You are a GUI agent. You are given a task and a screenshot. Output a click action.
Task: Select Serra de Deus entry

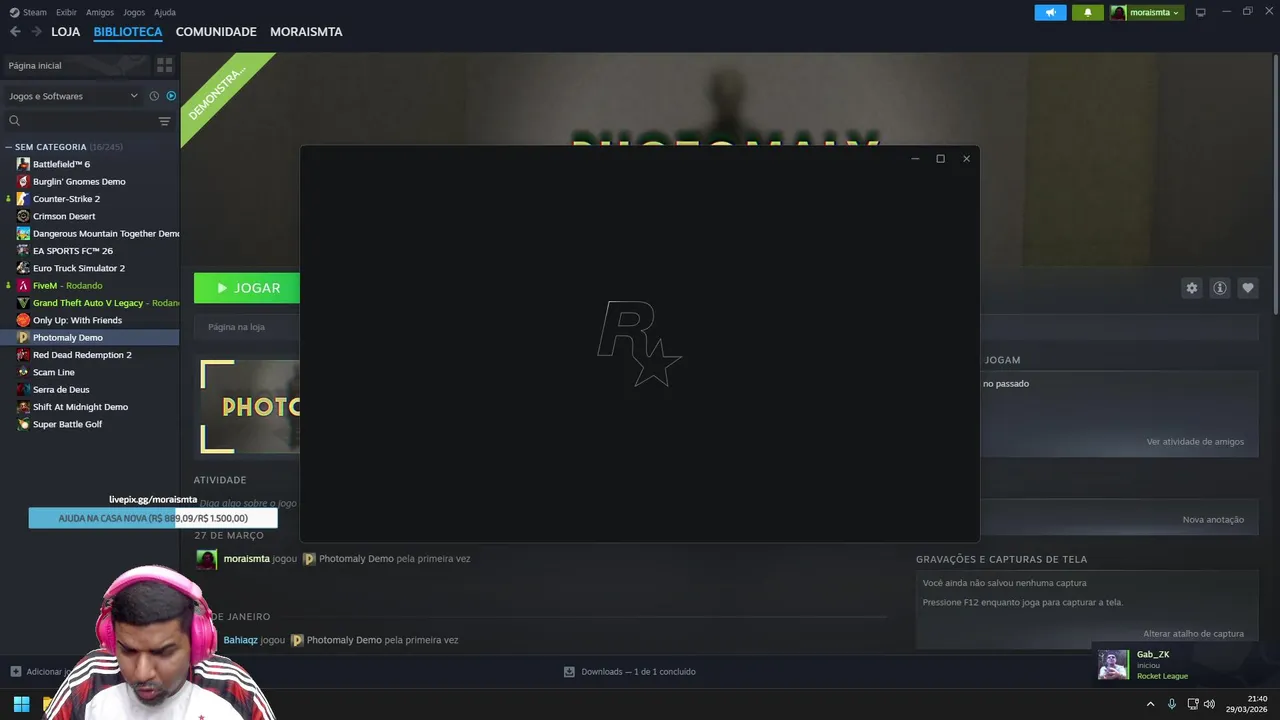(90, 389)
